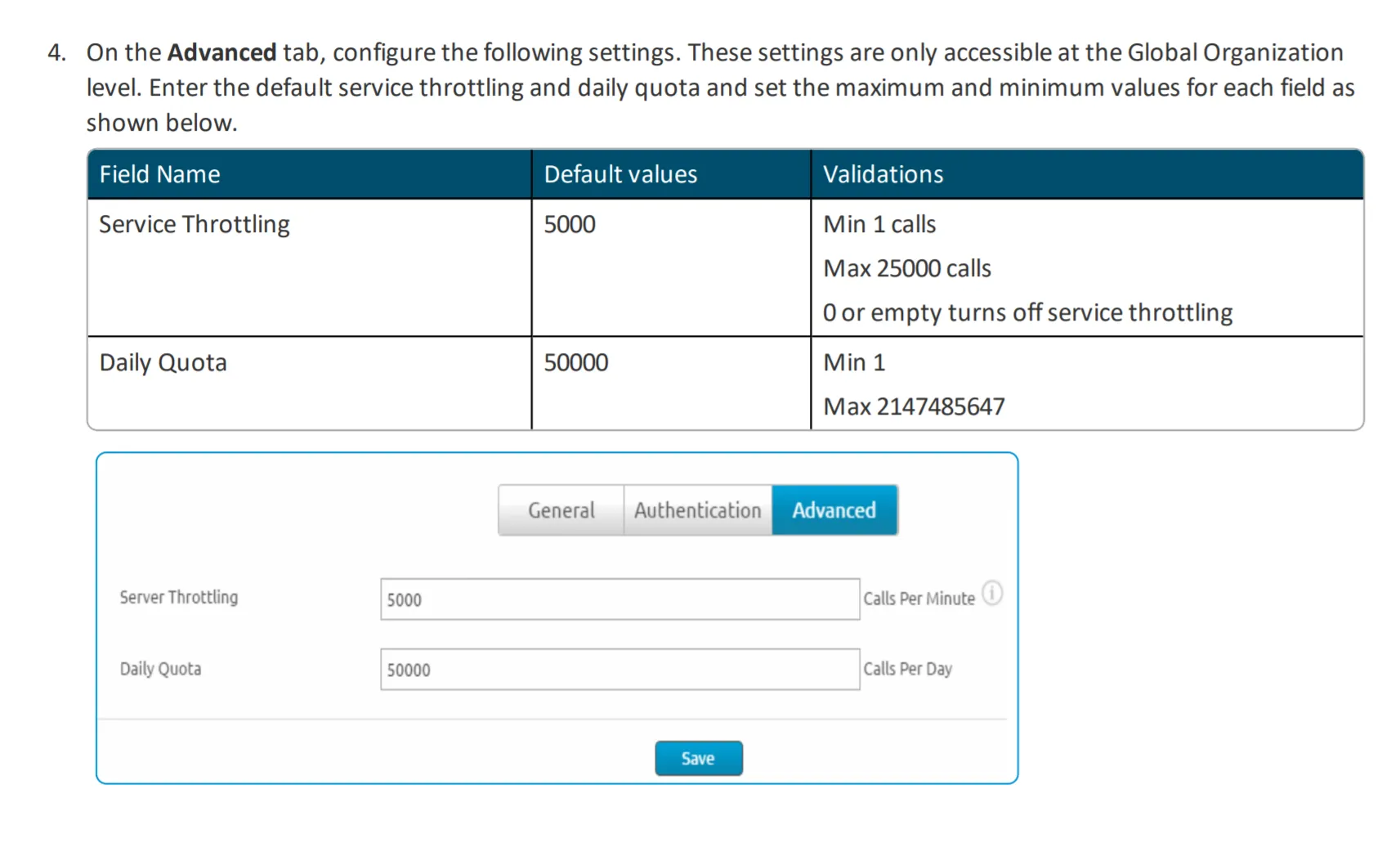
Task: Click the Calls Per Minute unit label
Action: pyautogui.click(x=919, y=599)
